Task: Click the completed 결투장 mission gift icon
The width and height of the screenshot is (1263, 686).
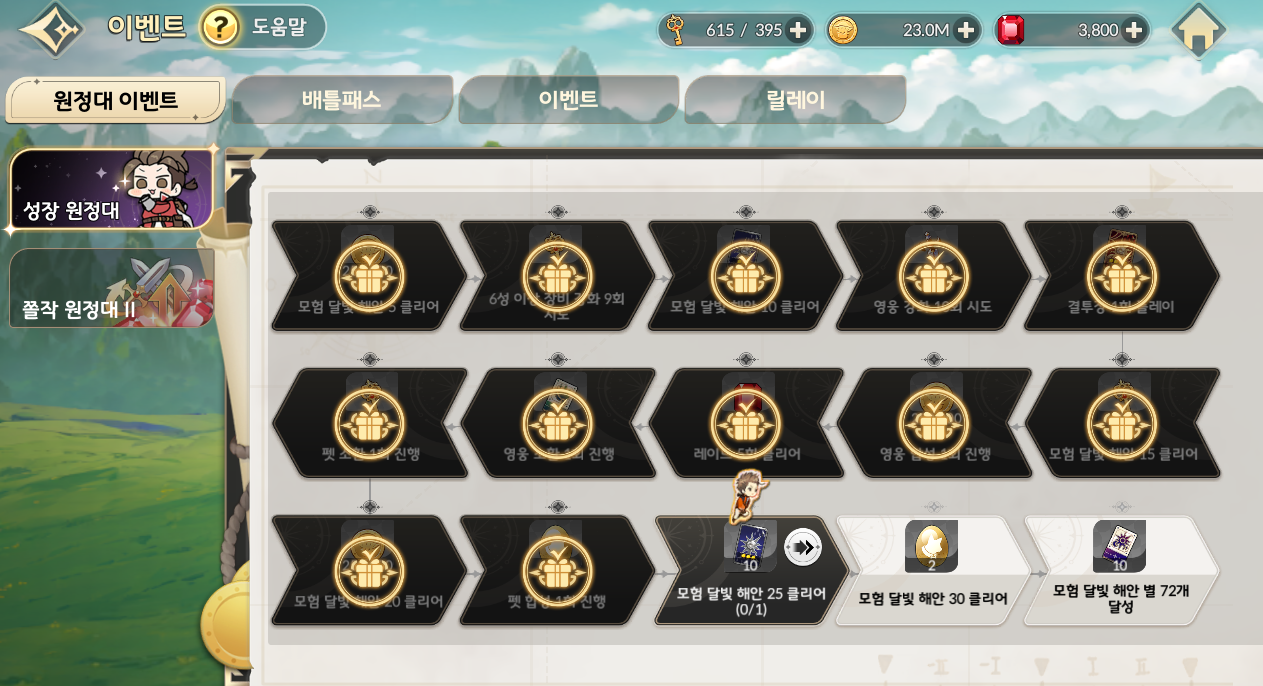Action: click(x=1121, y=276)
